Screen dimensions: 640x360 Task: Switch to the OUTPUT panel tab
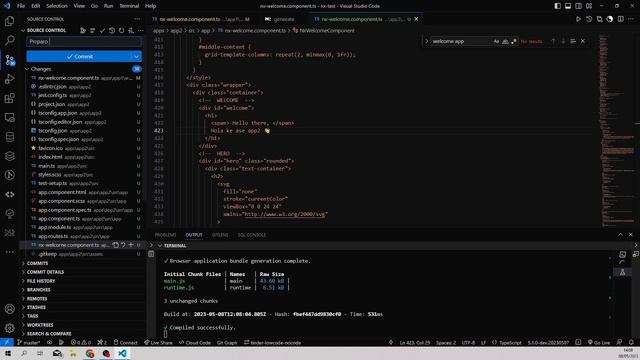(x=194, y=235)
